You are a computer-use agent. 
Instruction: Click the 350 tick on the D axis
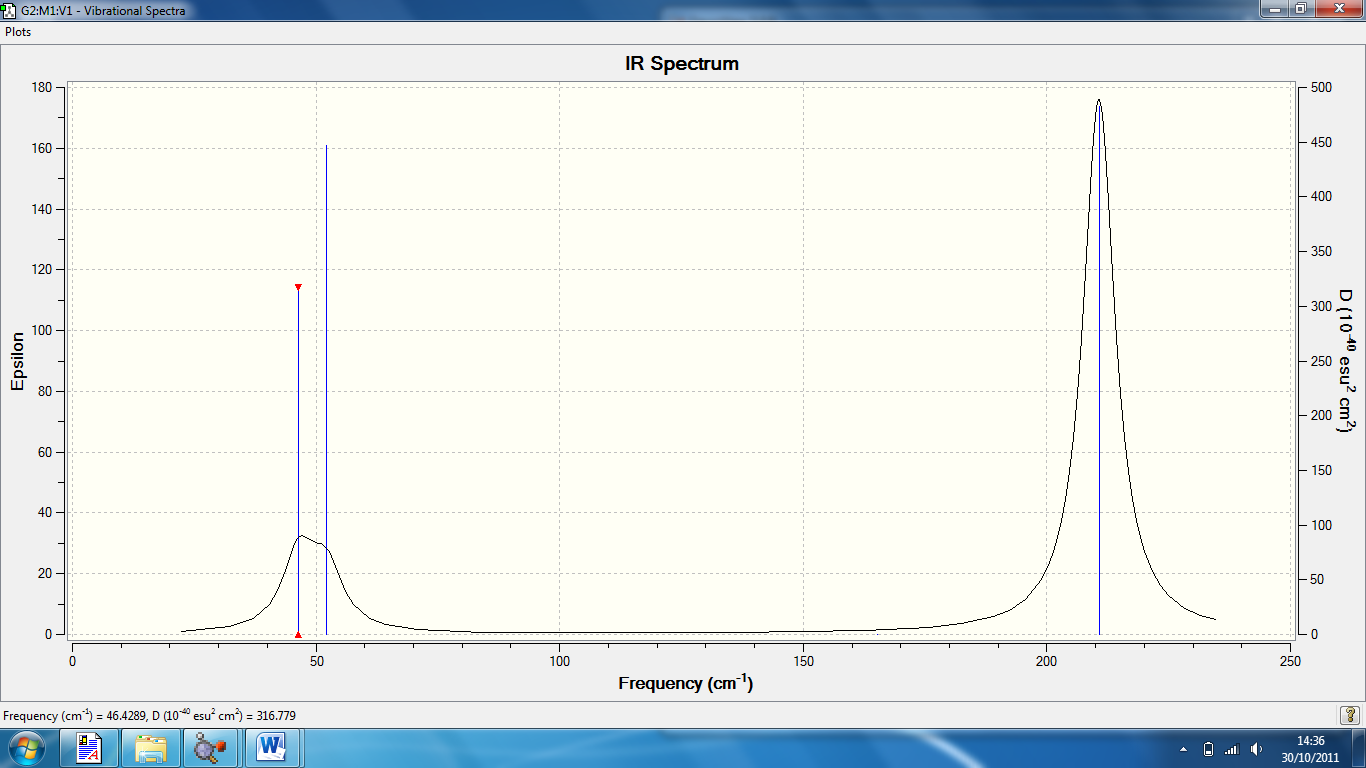[x=1321, y=251]
